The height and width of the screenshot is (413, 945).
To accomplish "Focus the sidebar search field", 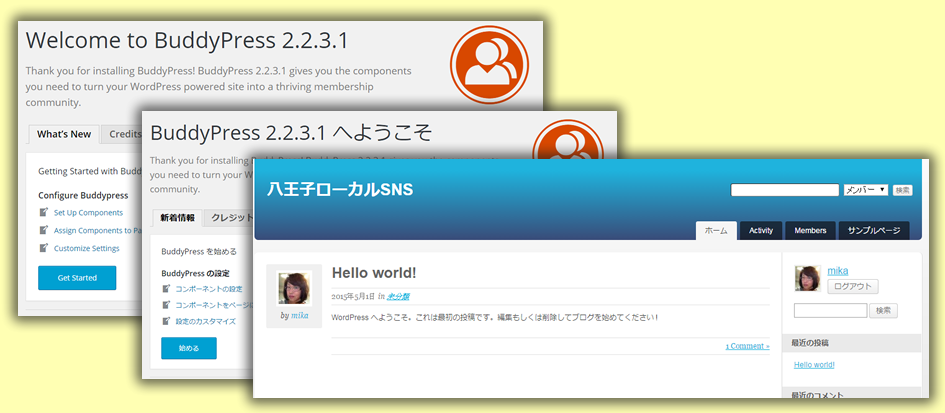I will (x=830, y=311).
